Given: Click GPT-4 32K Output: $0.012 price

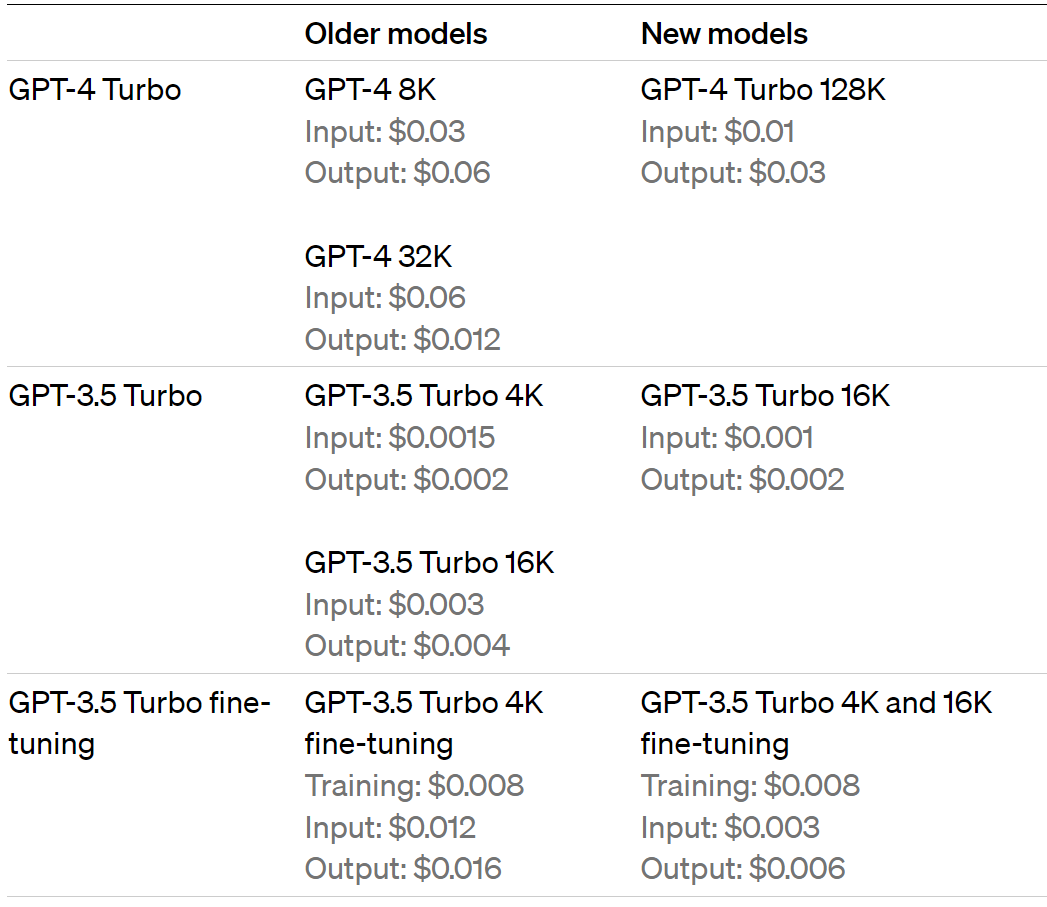Looking at the screenshot, I should (403, 339).
